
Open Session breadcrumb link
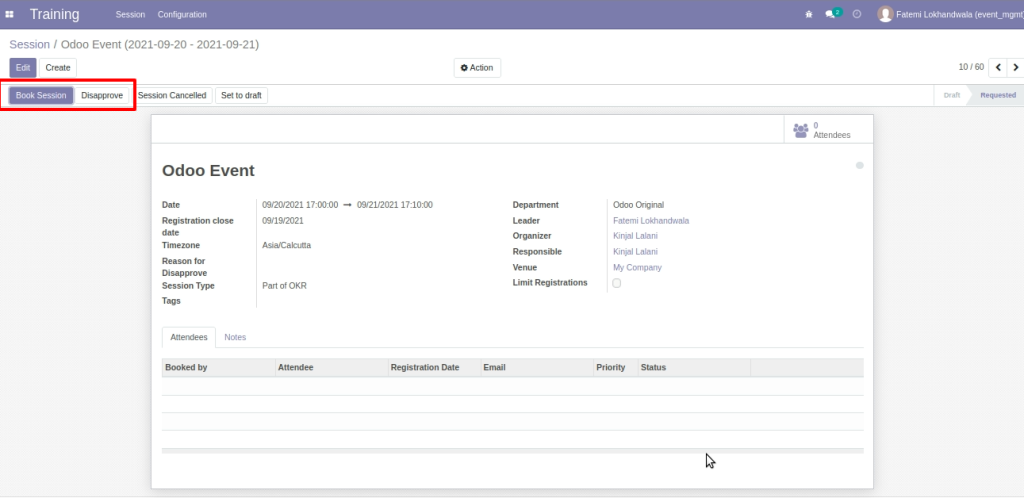[x=29, y=44]
